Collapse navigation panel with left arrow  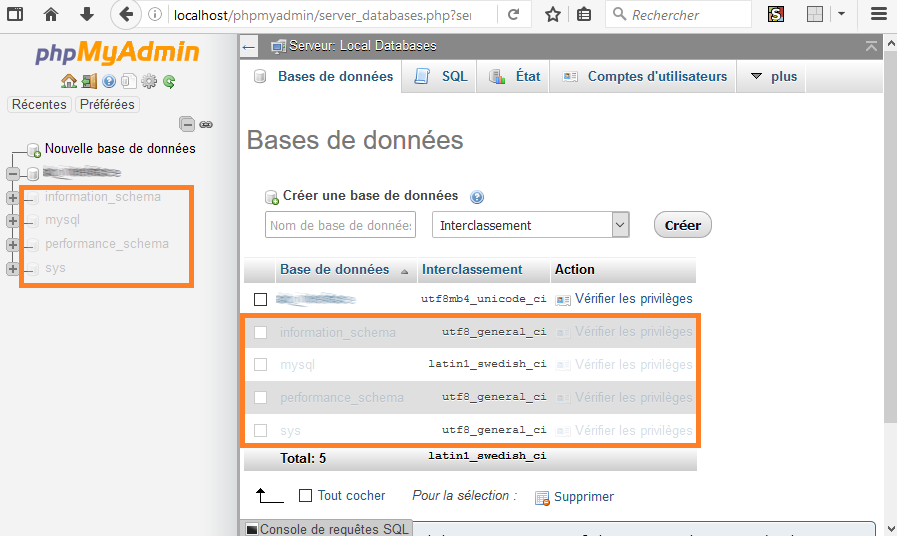(248, 47)
